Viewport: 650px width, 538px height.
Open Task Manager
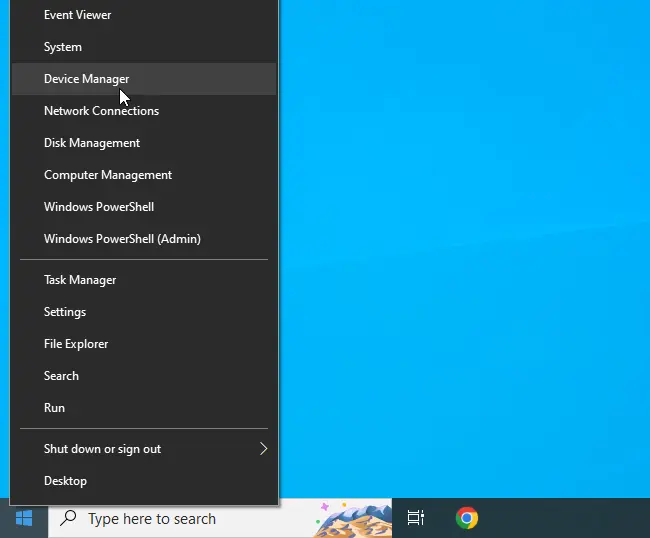[144, 280]
